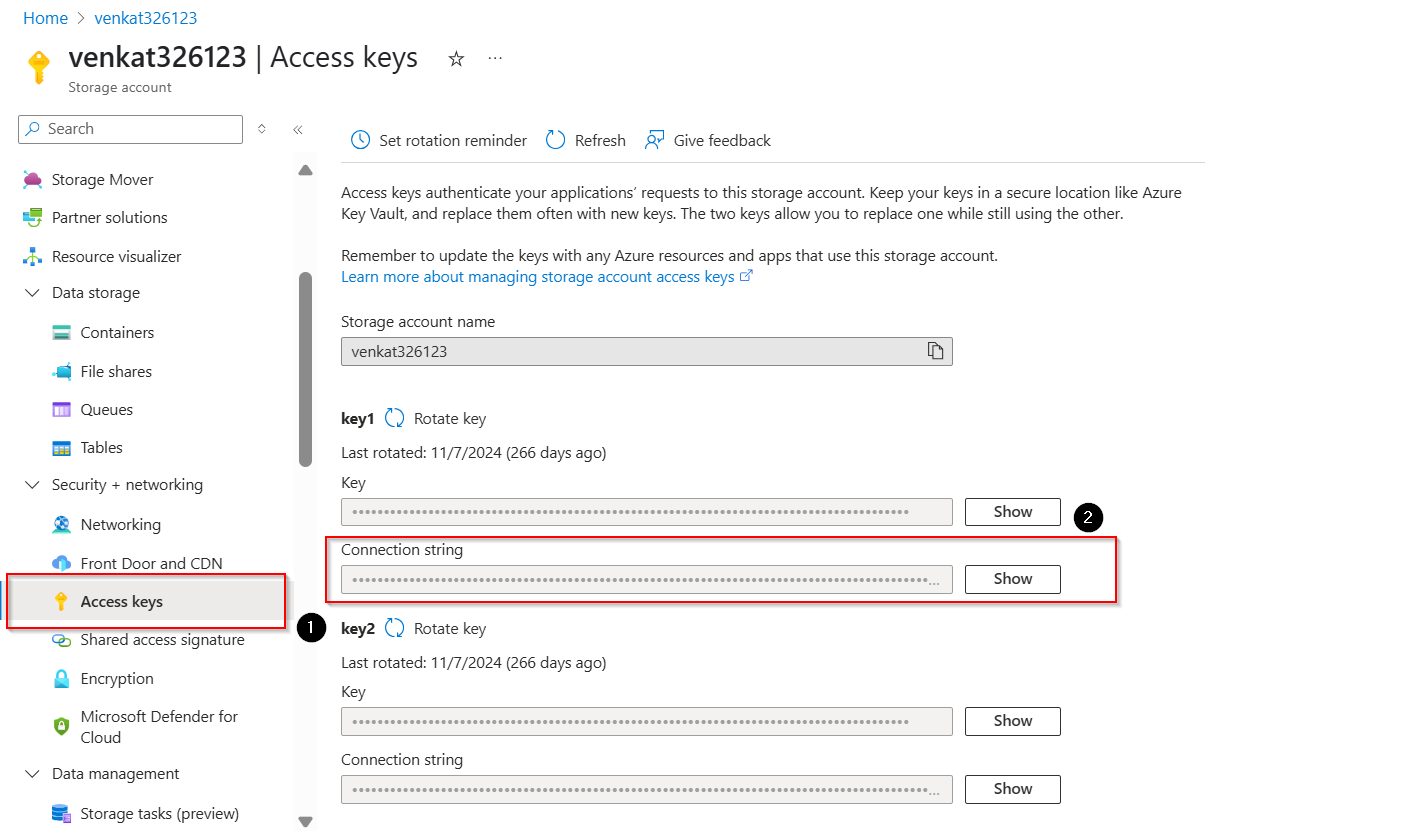Open Queues in sidebar
The image size is (1408, 831).
pyautogui.click(x=106, y=410)
